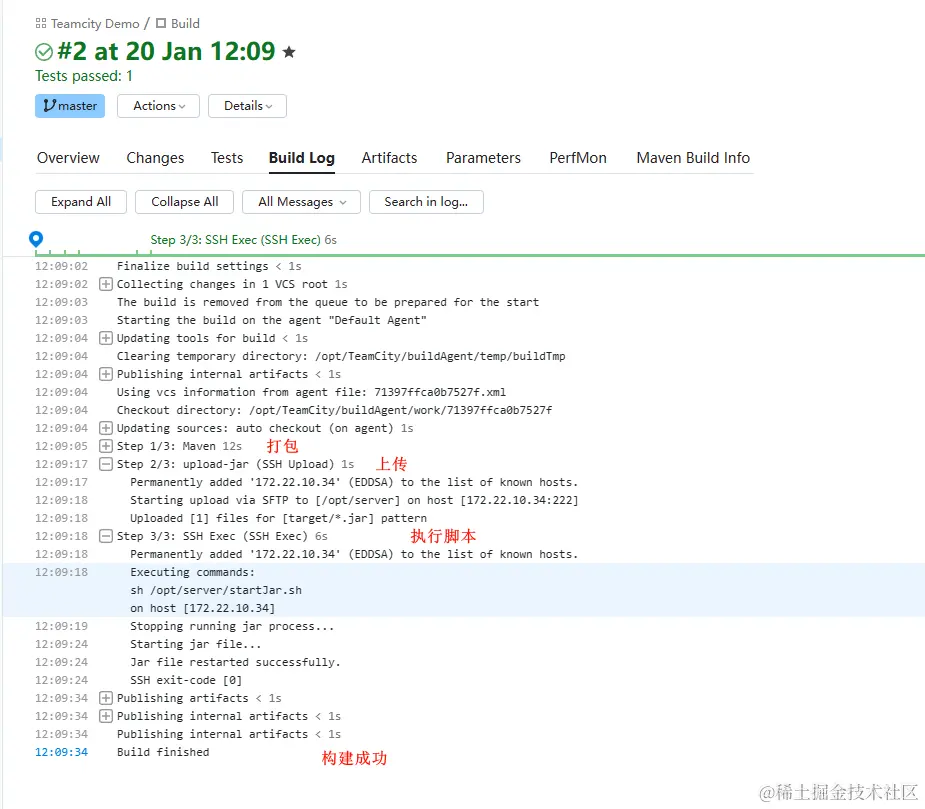The height and width of the screenshot is (809, 925).
Task: Click the Stopping running jar process line
Action: (x=232, y=626)
